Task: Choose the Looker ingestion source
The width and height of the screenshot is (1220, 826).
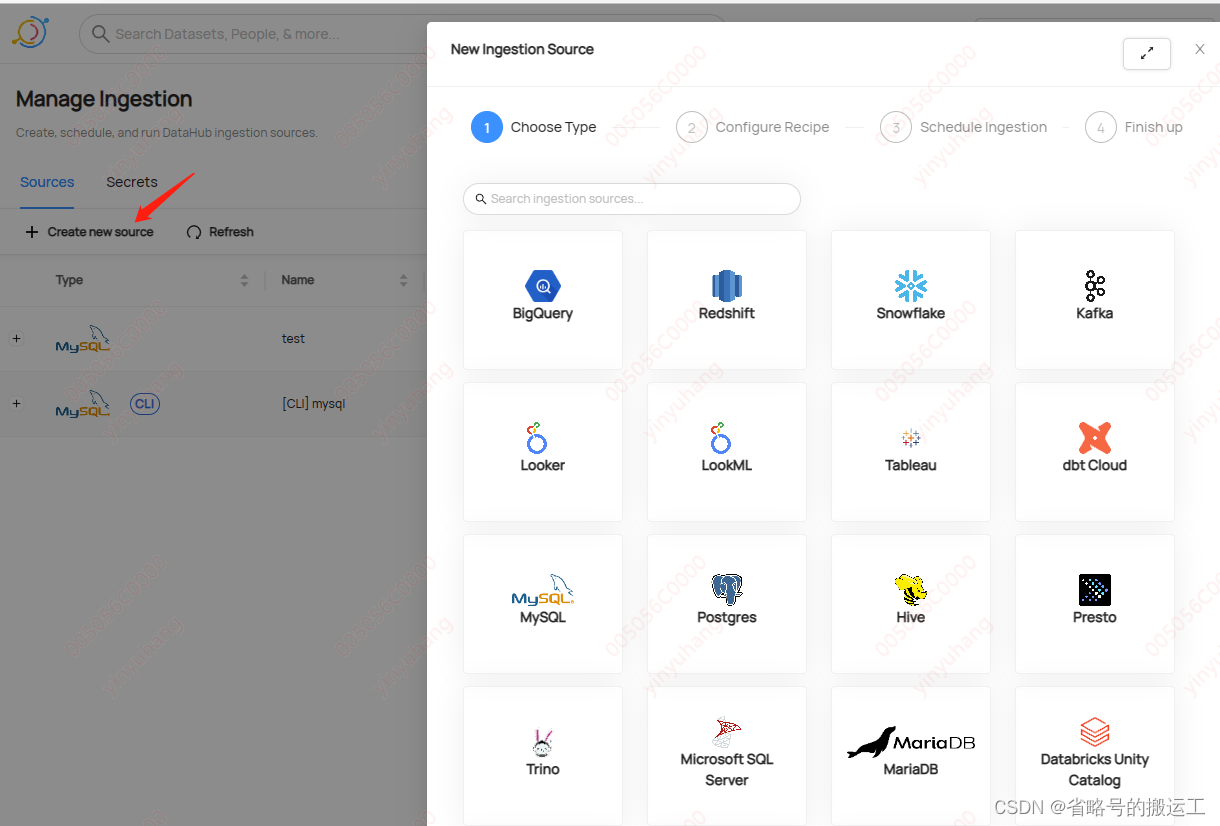Action: (x=543, y=451)
